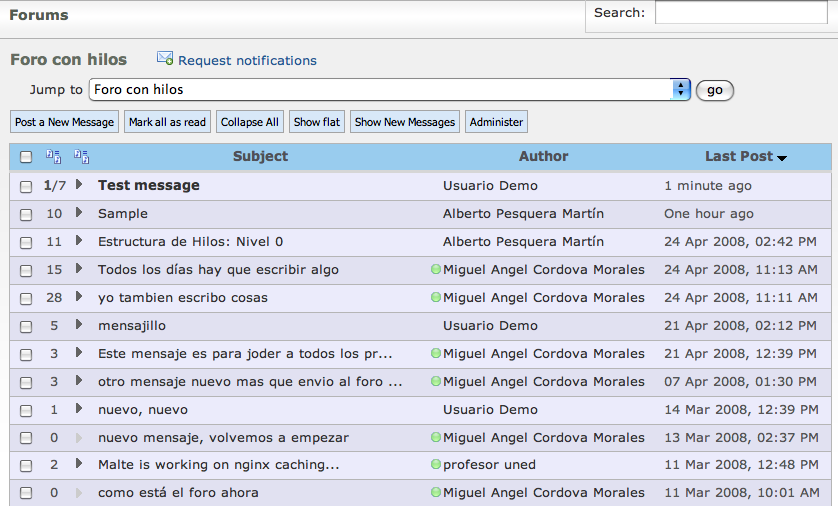Expand the Test message thread triangle

pyautogui.click(x=79, y=185)
